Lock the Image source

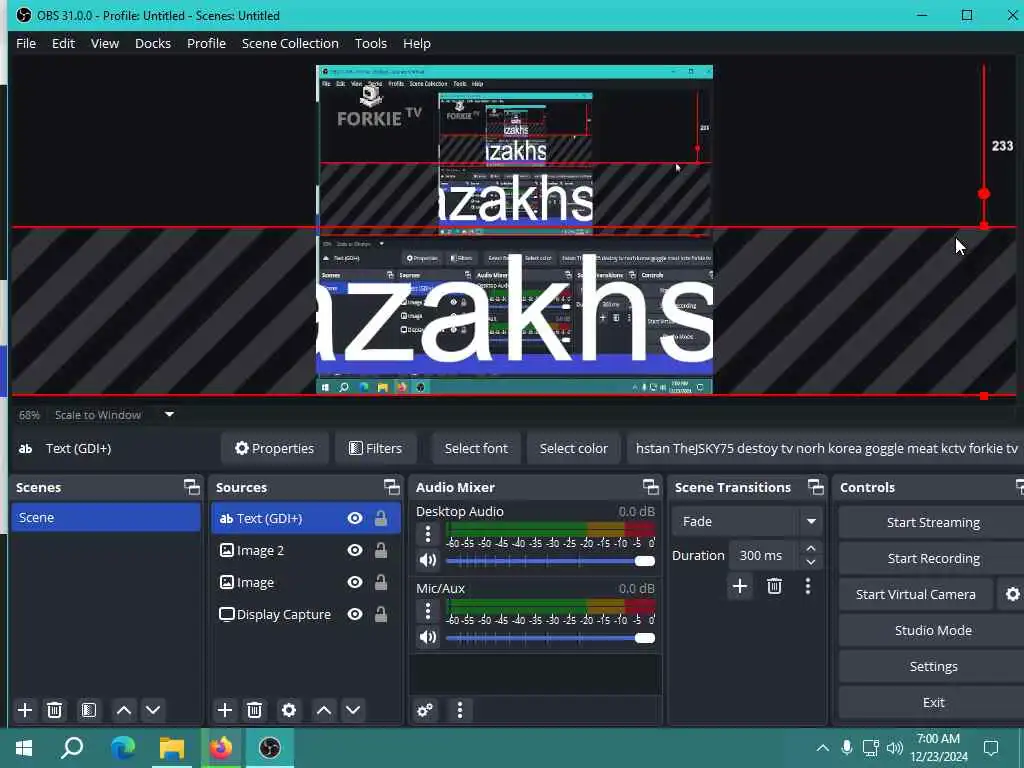coord(381,582)
